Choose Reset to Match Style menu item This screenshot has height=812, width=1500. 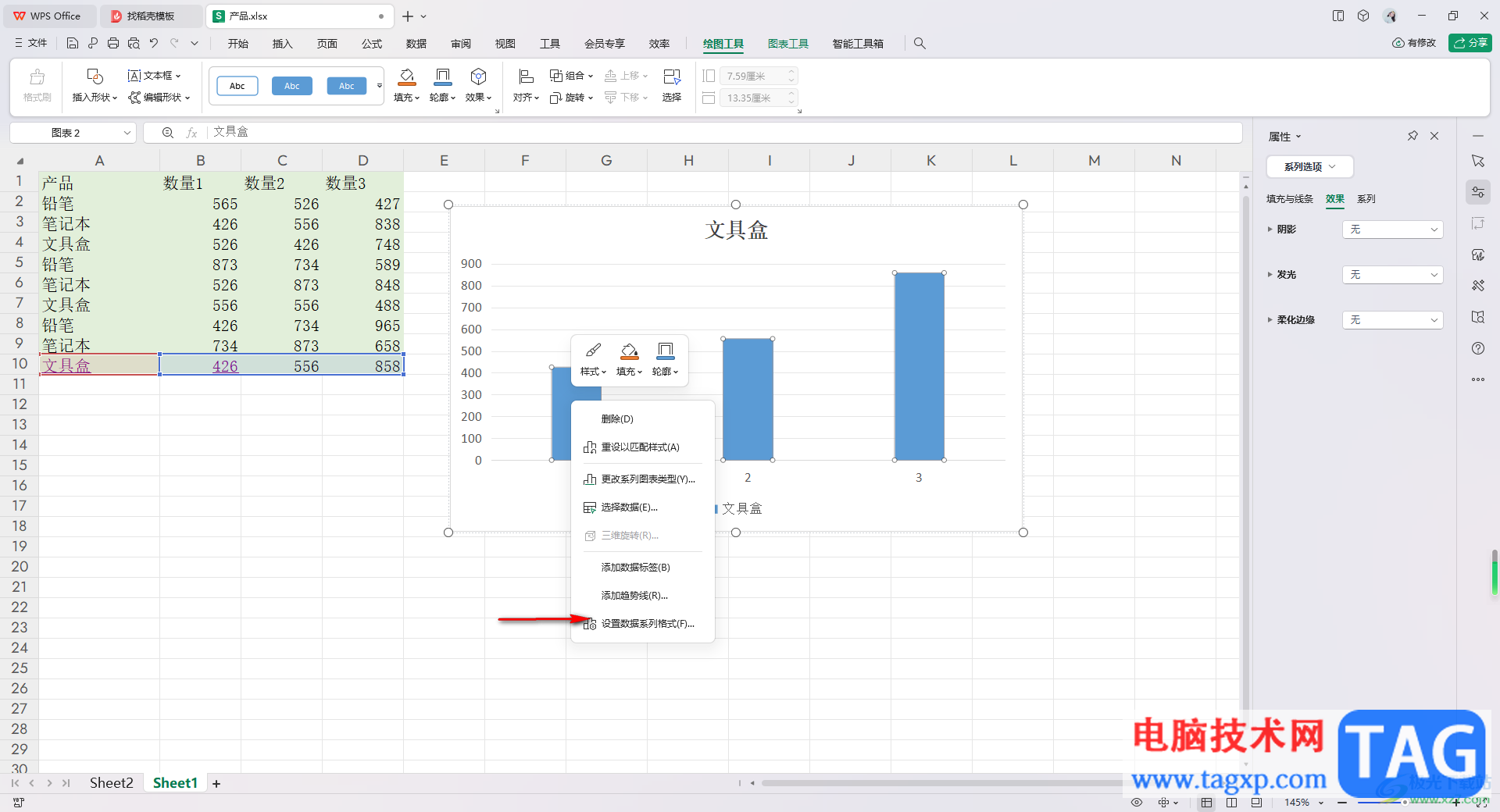643,447
